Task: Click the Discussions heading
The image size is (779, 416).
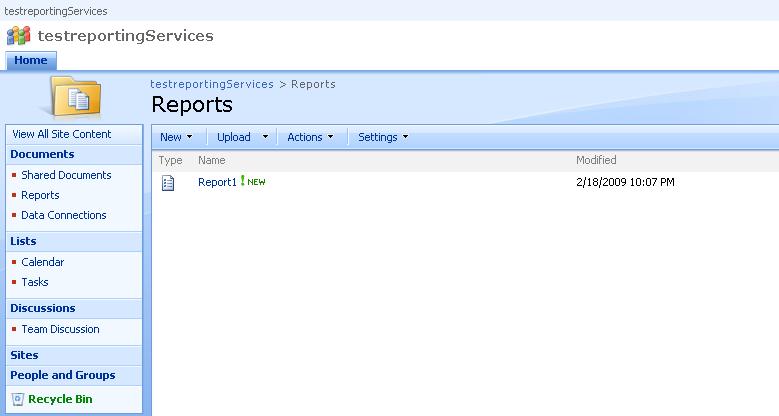Action: click(43, 308)
